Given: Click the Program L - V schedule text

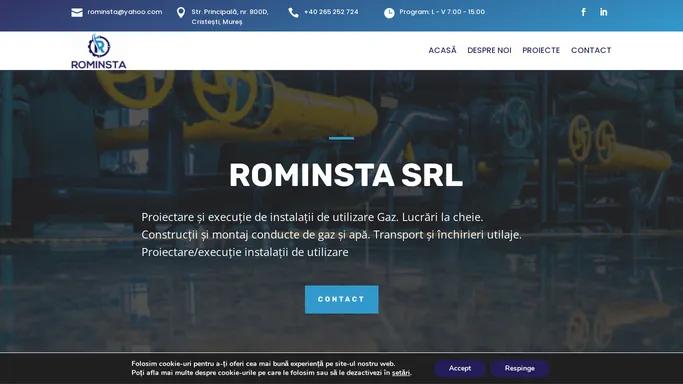Looking at the screenshot, I should [x=442, y=12].
